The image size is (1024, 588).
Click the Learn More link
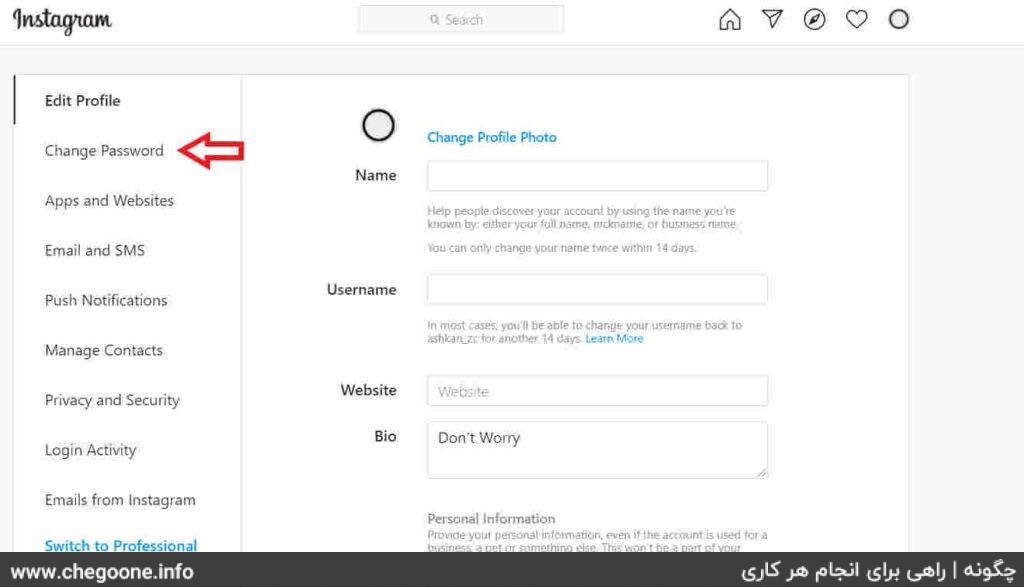pos(615,338)
